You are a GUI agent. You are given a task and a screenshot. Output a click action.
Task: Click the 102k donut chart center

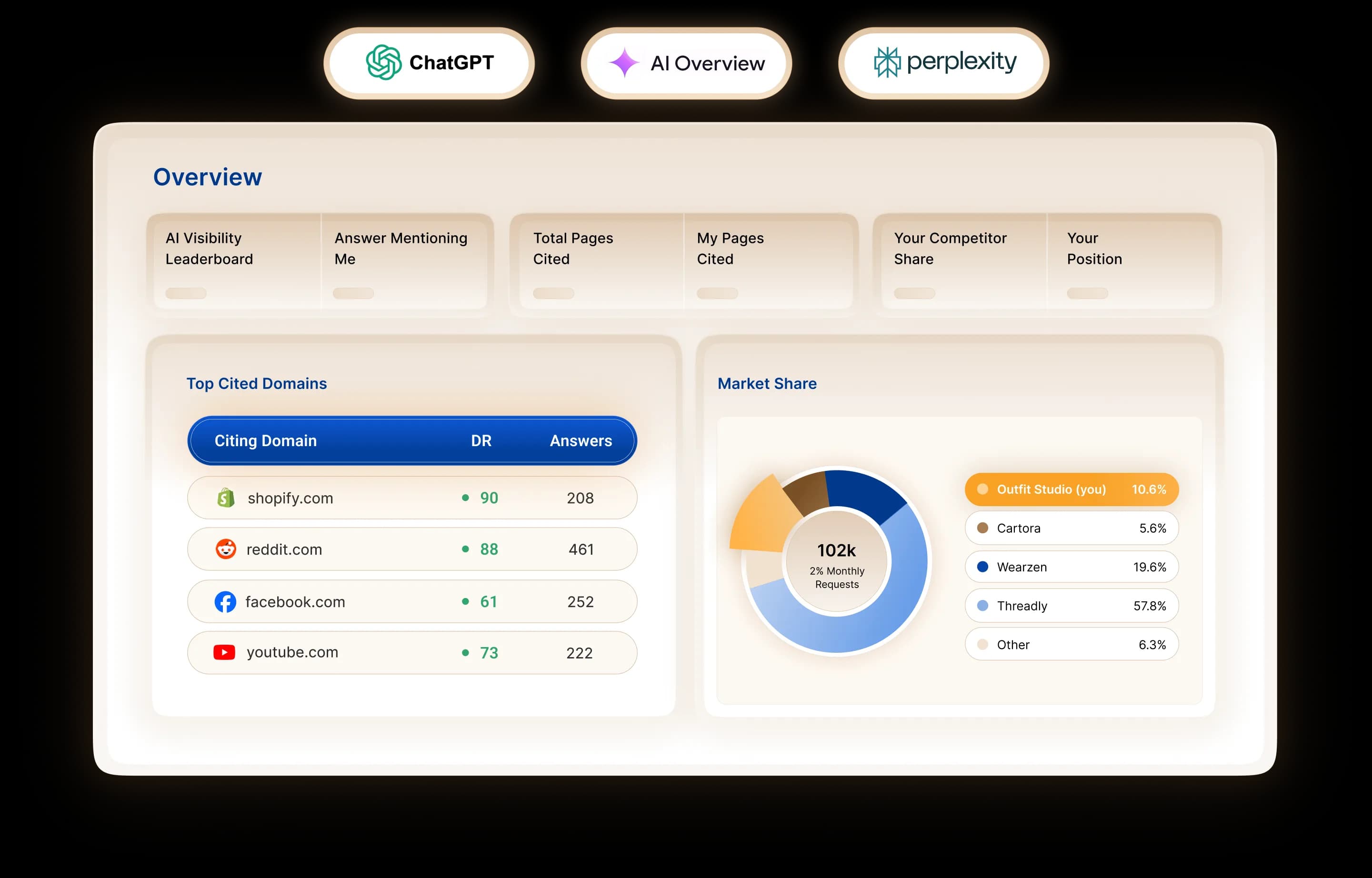(837, 561)
